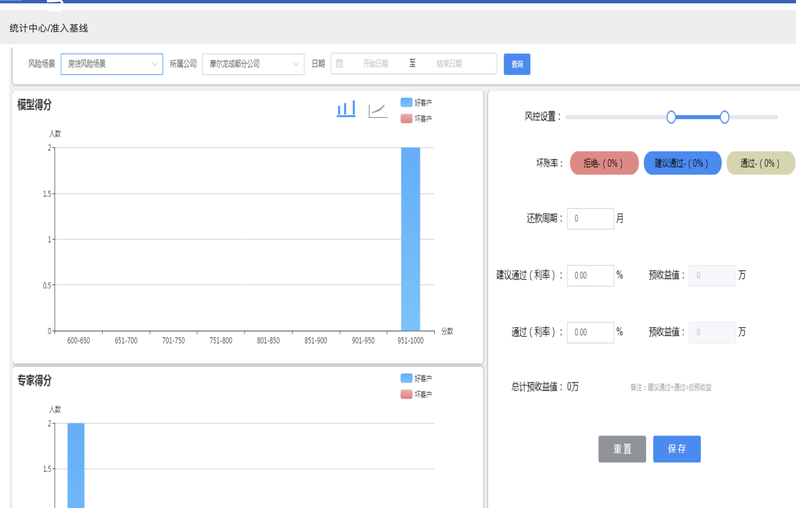Open the 风险场景 dropdown
800x508 pixels.
(112, 64)
